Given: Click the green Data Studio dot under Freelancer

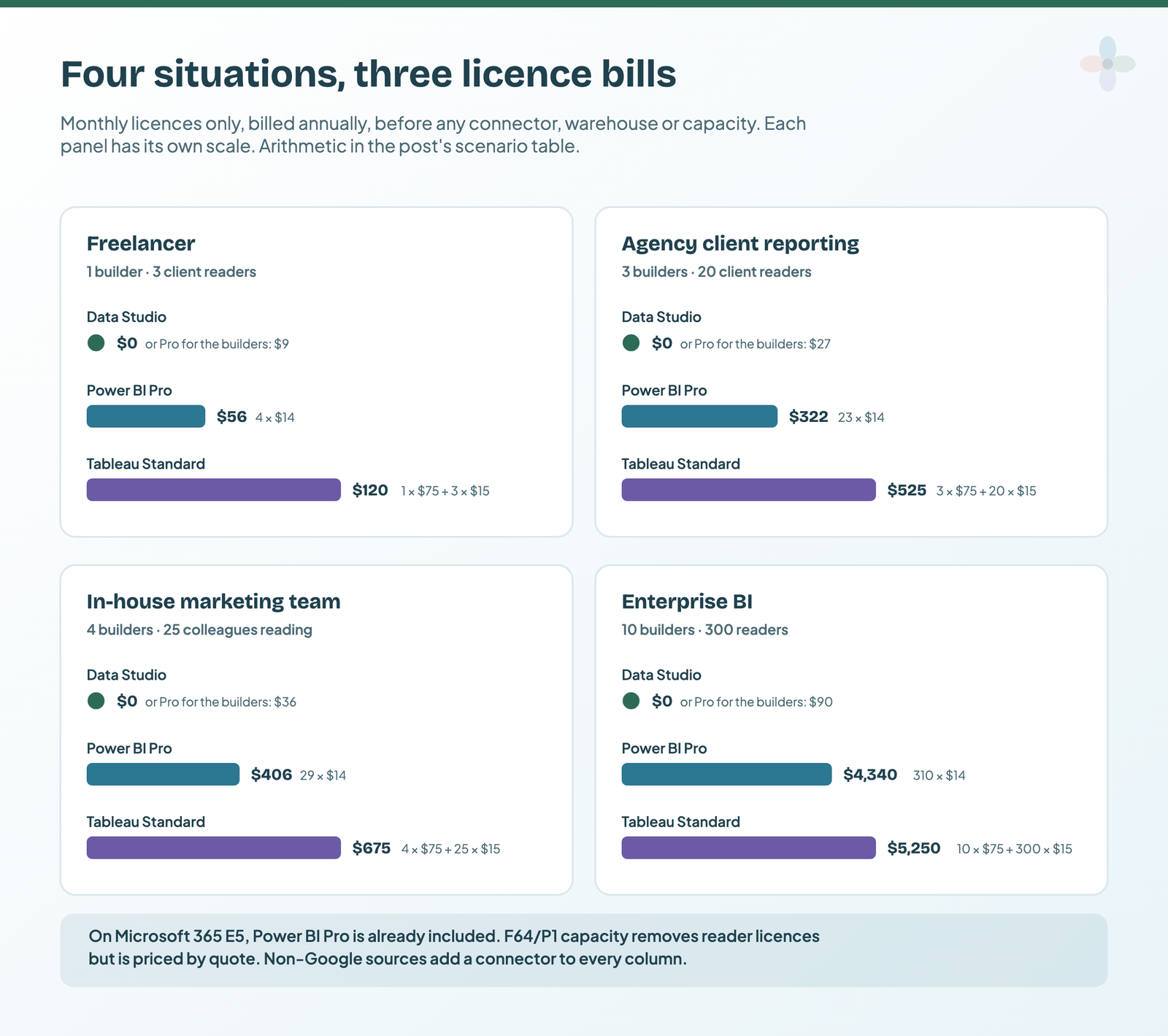Looking at the screenshot, I should point(96,343).
